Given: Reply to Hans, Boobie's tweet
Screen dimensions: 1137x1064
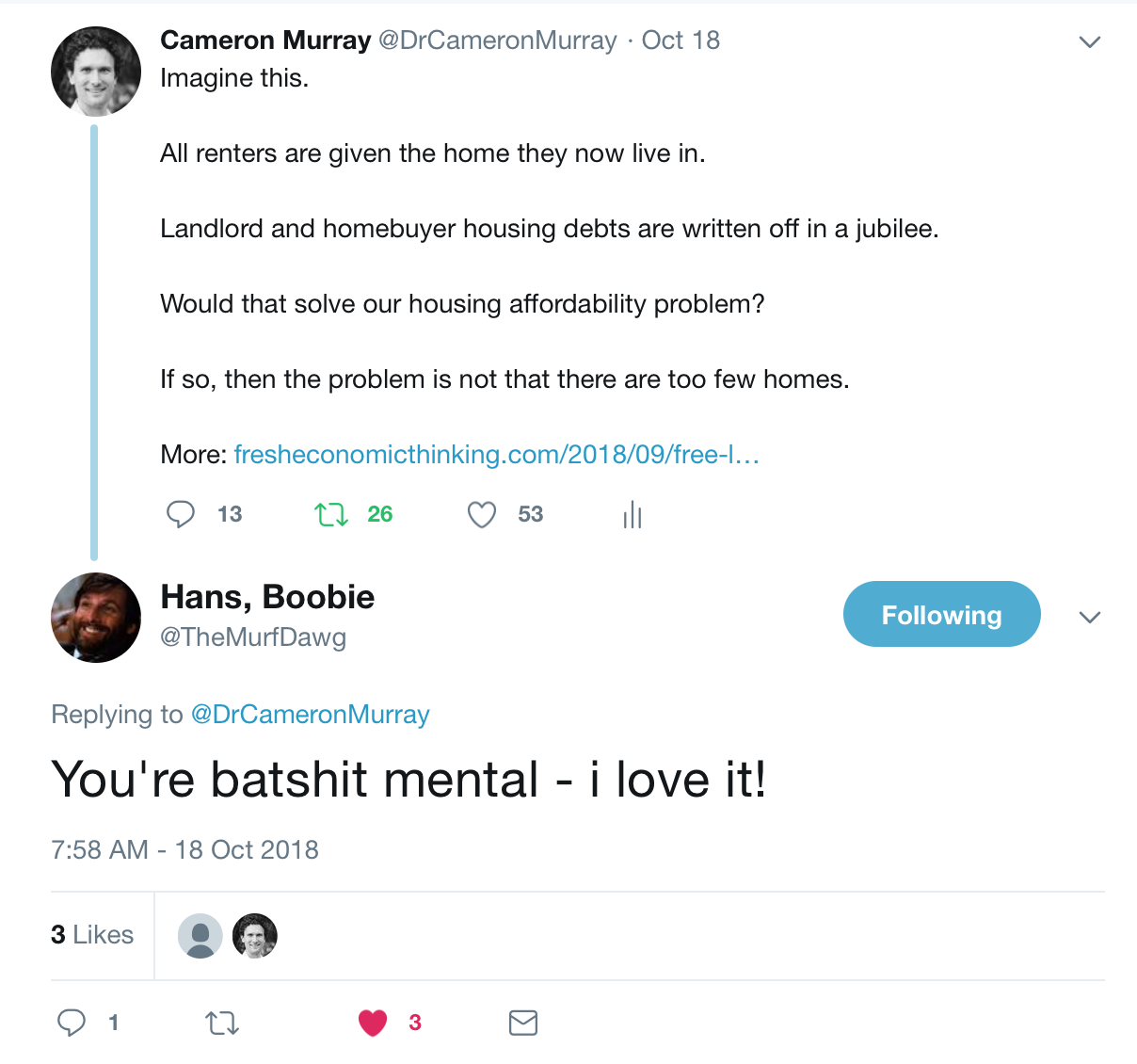Looking at the screenshot, I should pos(72,1023).
